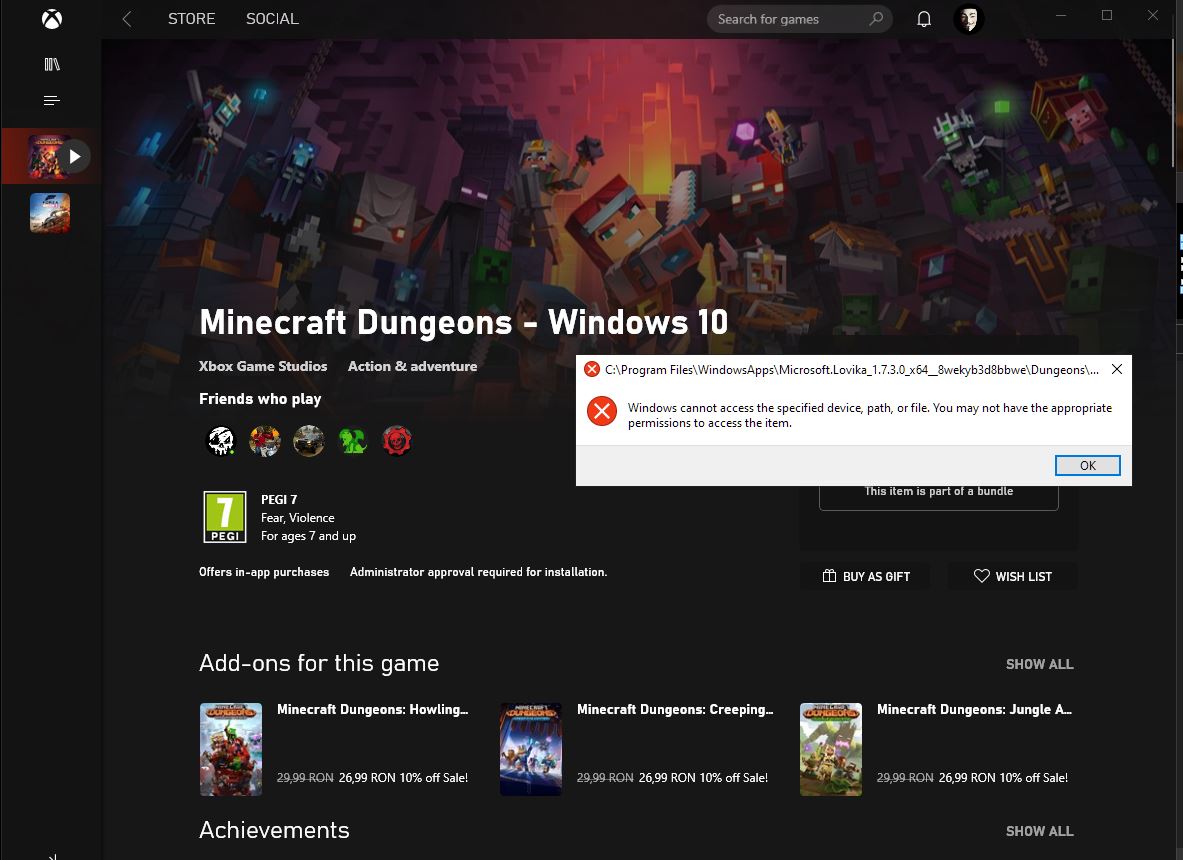Click This item is part of a bundle

[x=939, y=491]
